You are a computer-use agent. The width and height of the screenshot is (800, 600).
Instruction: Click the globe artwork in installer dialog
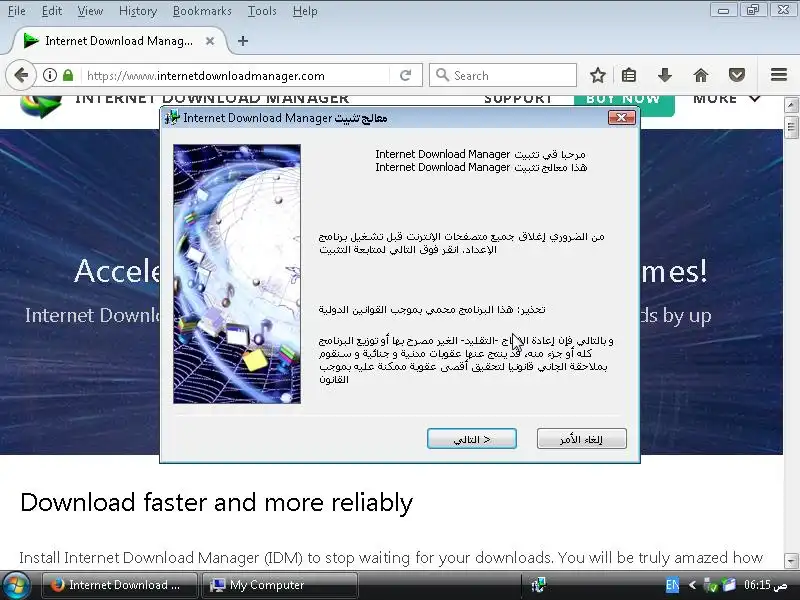click(237, 273)
